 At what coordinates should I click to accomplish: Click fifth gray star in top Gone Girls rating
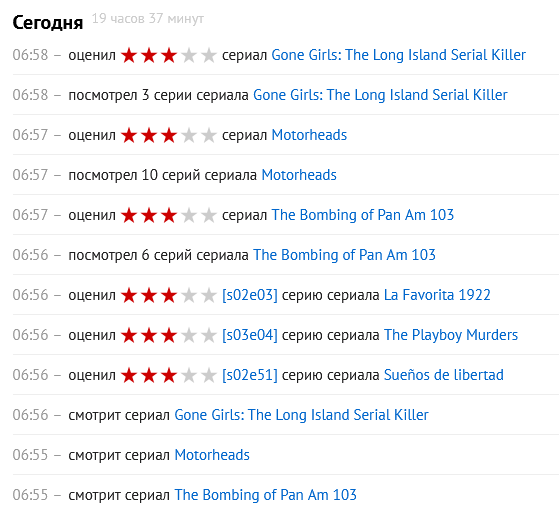pos(209,56)
